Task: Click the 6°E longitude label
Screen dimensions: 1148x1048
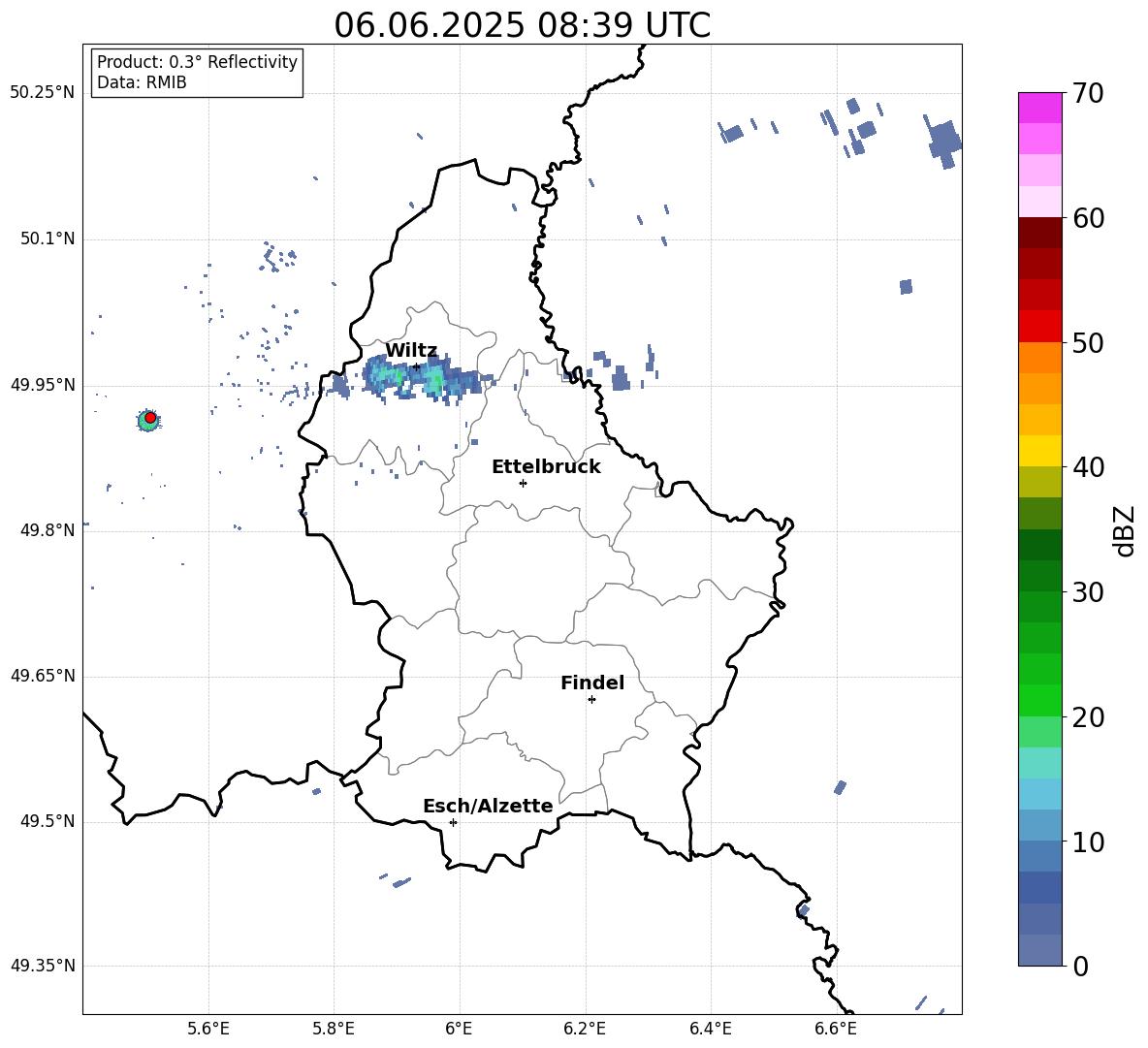Action: click(459, 1029)
